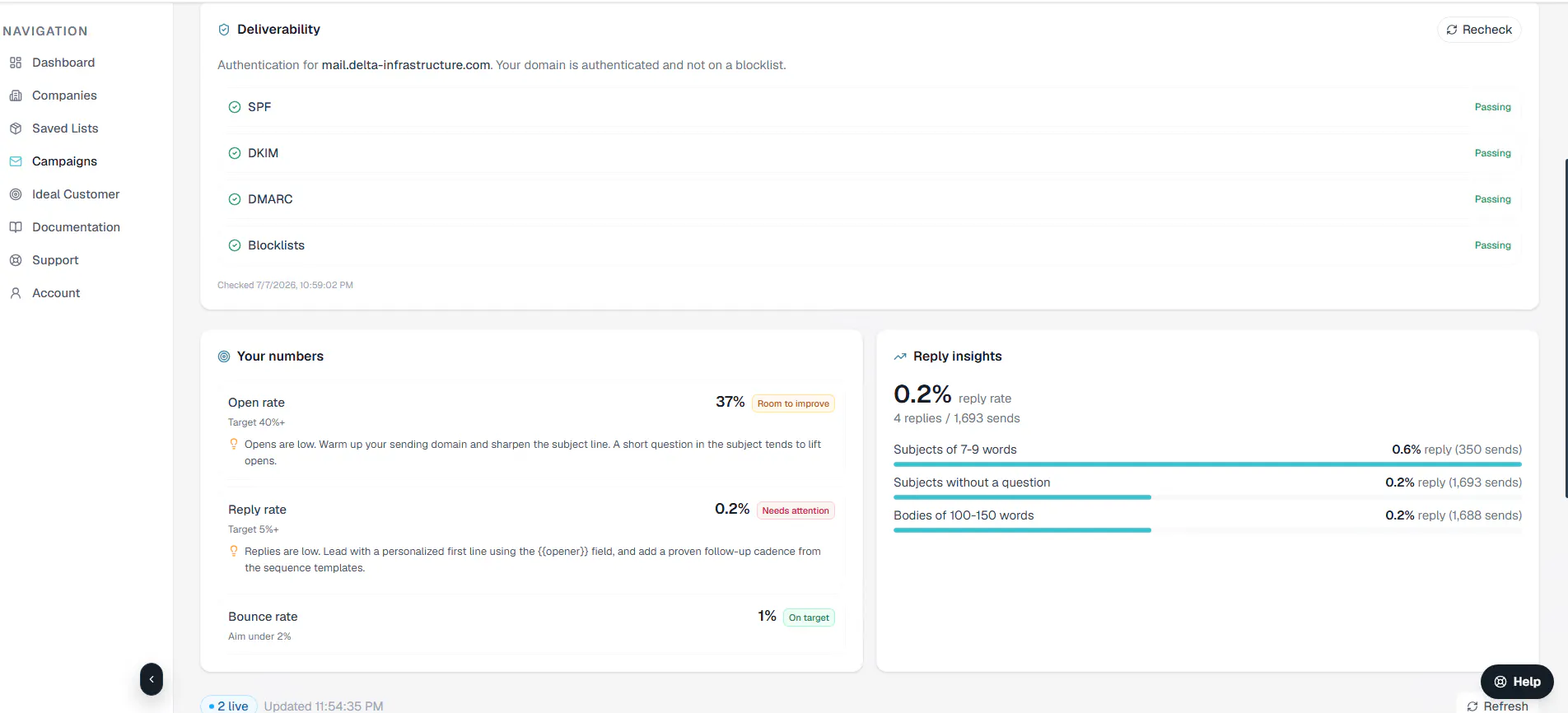This screenshot has width=1568, height=713.
Task: Recheck deliverability authentication
Action: [x=1479, y=30]
